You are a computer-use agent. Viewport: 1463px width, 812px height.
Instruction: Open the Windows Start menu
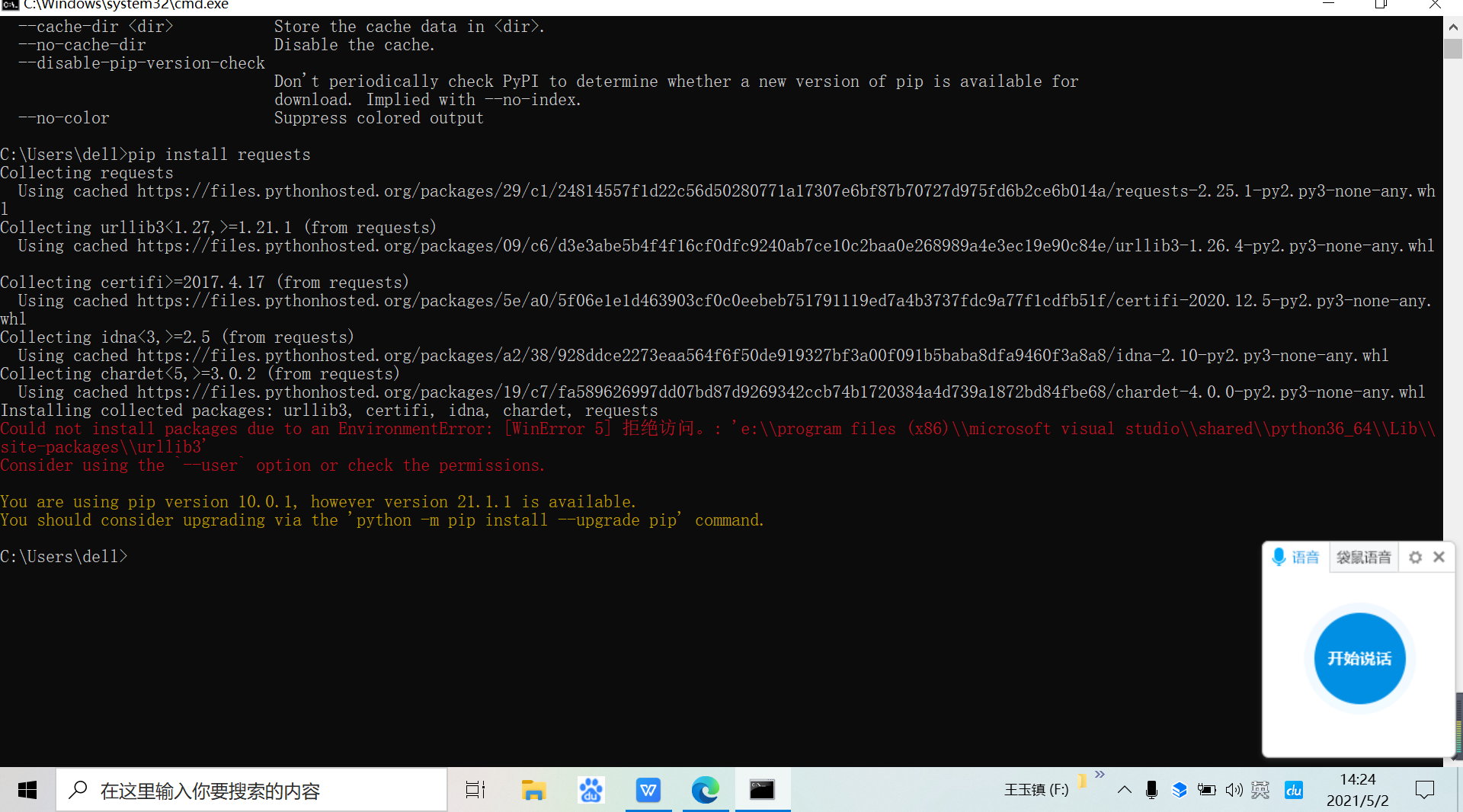tap(27, 790)
